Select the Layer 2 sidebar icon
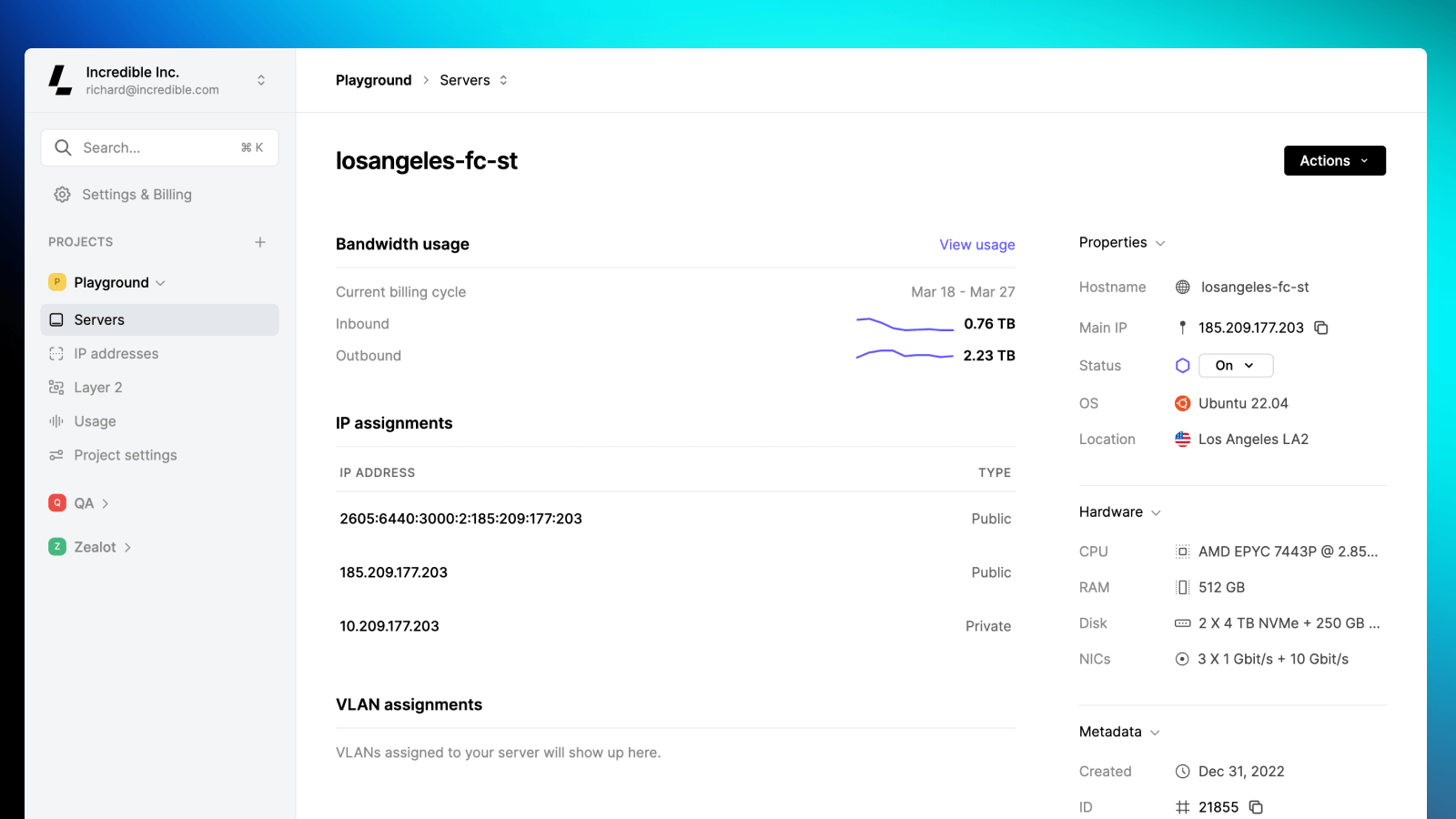 click(56, 387)
